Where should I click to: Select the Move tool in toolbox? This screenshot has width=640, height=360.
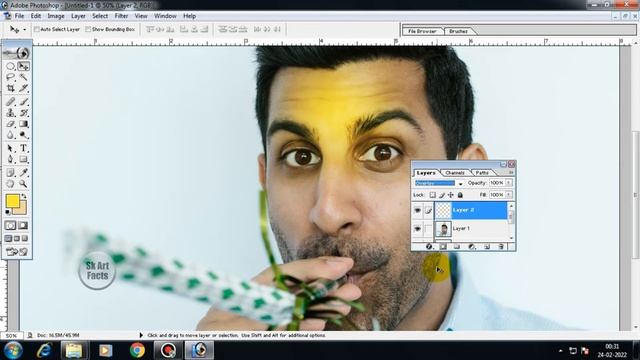coord(23,66)
